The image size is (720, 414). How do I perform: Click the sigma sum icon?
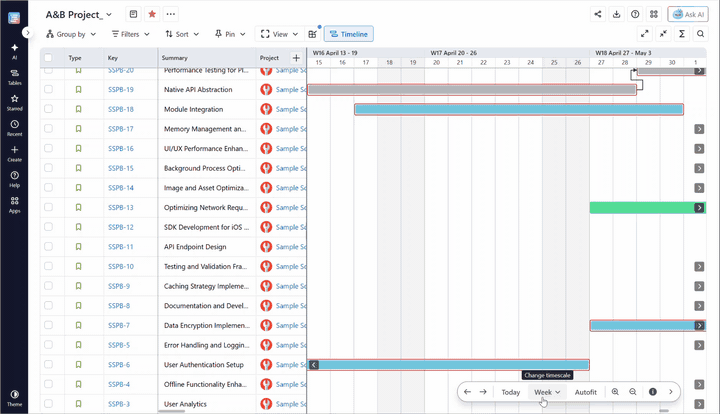point(682,34)
